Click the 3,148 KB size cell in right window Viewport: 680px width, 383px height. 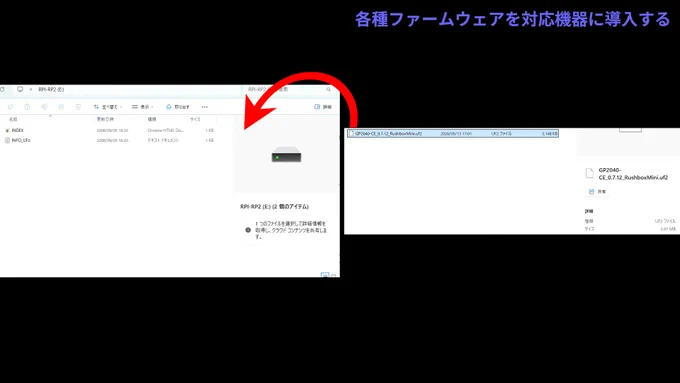pos(549,134)
